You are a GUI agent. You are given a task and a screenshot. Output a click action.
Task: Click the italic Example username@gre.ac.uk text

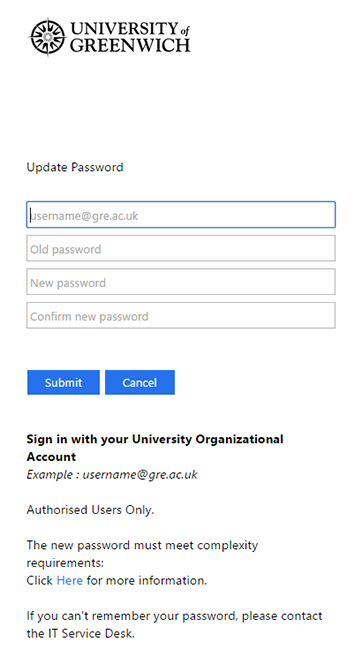pyautogui.click(x=112, y=475)
